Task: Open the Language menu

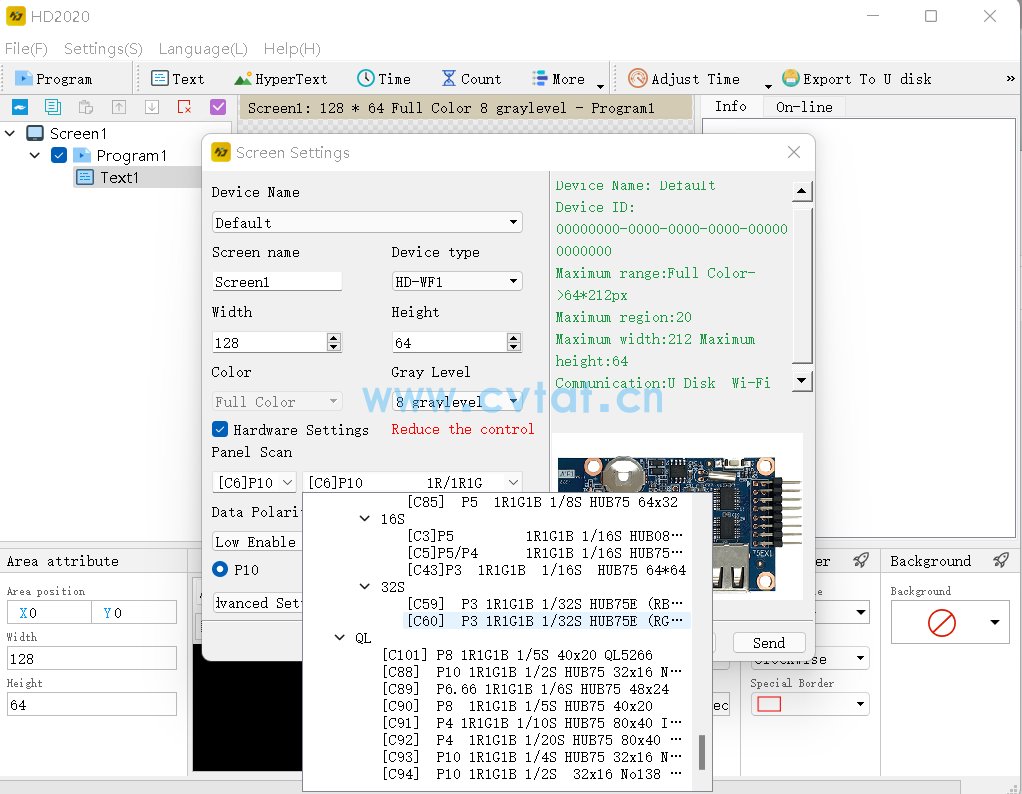Action: (x=203, y=49)
